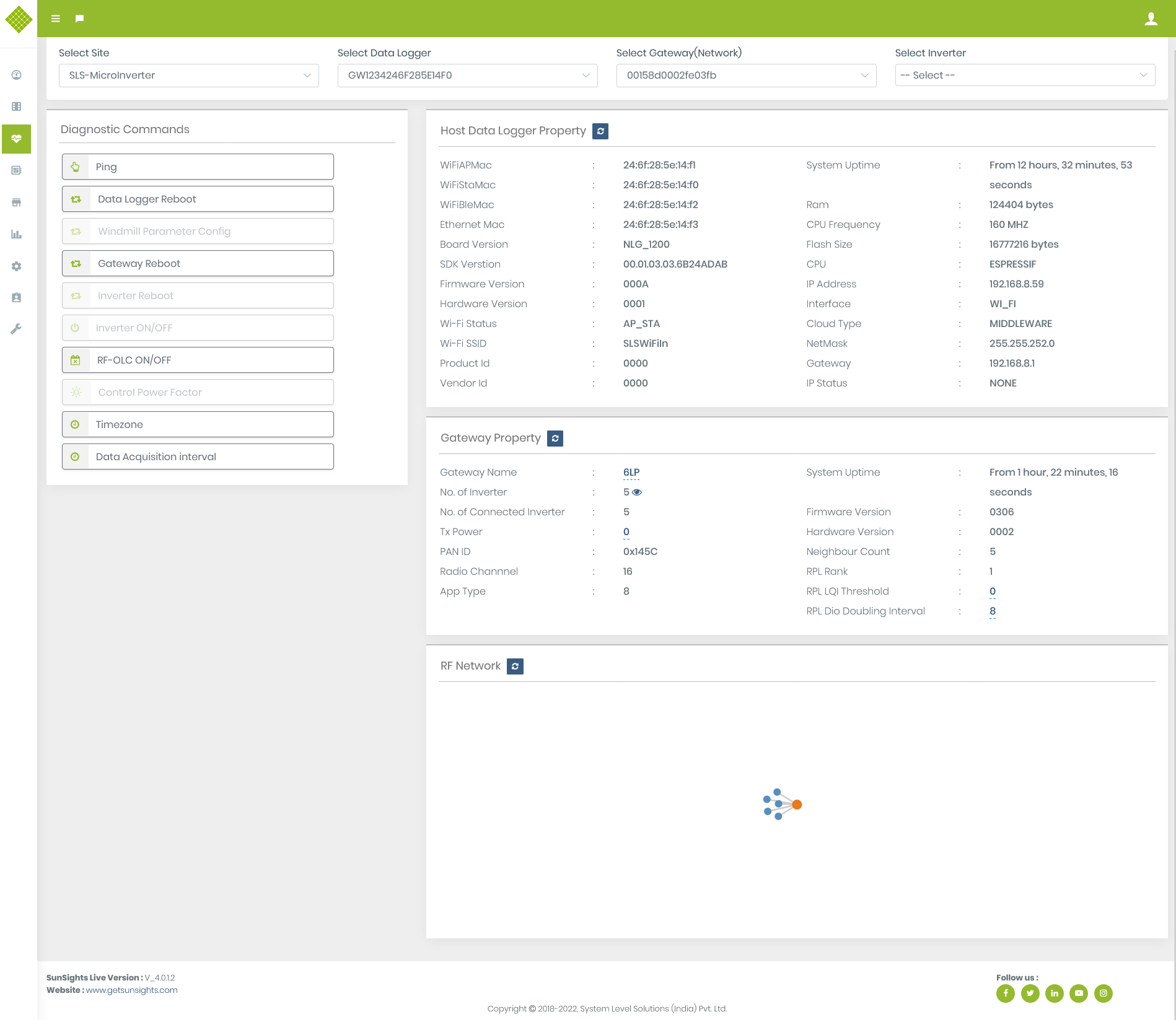The width and height of the screenshot is (1176, 1022).
Task: Show inverter list via eye icon
Action: coord(637,492)
